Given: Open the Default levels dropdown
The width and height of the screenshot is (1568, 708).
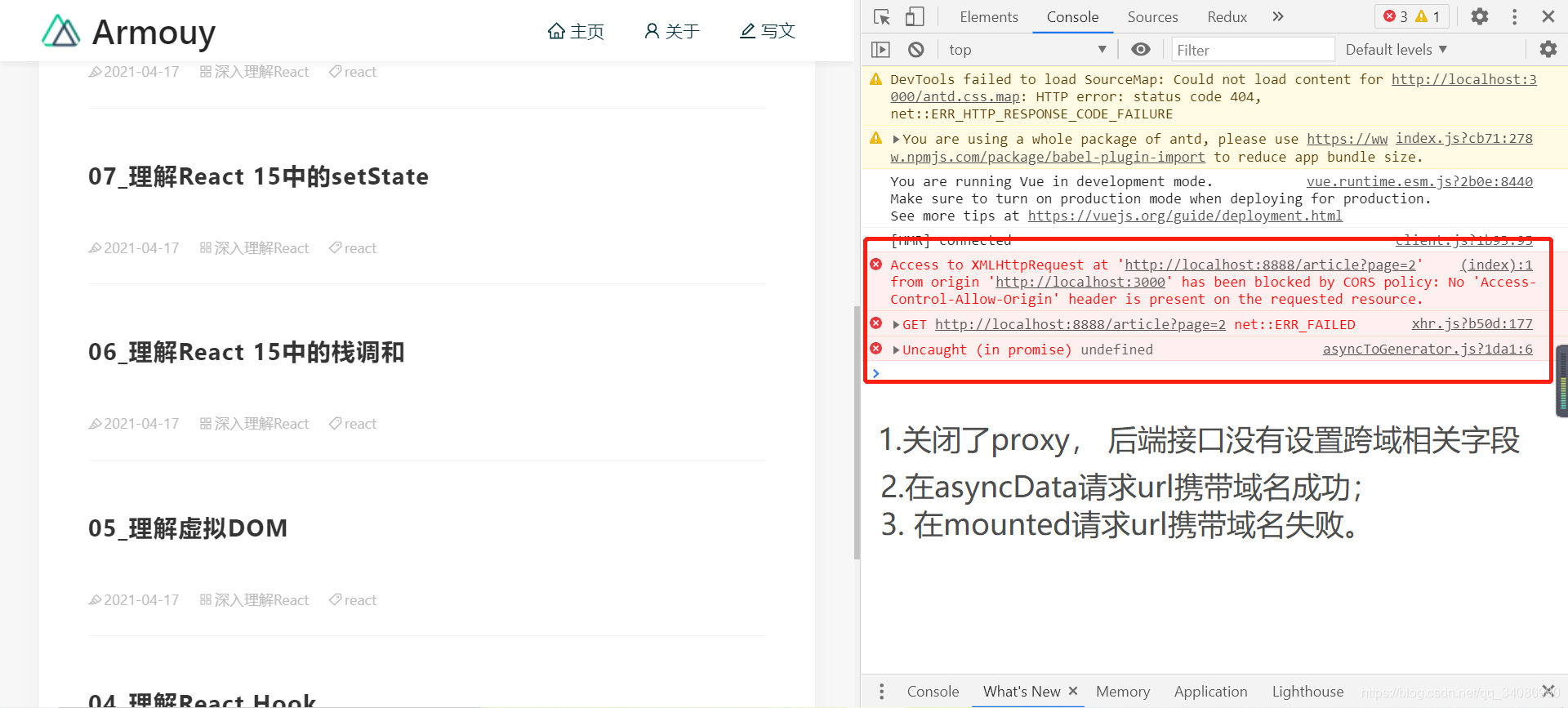Looking at the screenshot, I should coord(1396,50).
